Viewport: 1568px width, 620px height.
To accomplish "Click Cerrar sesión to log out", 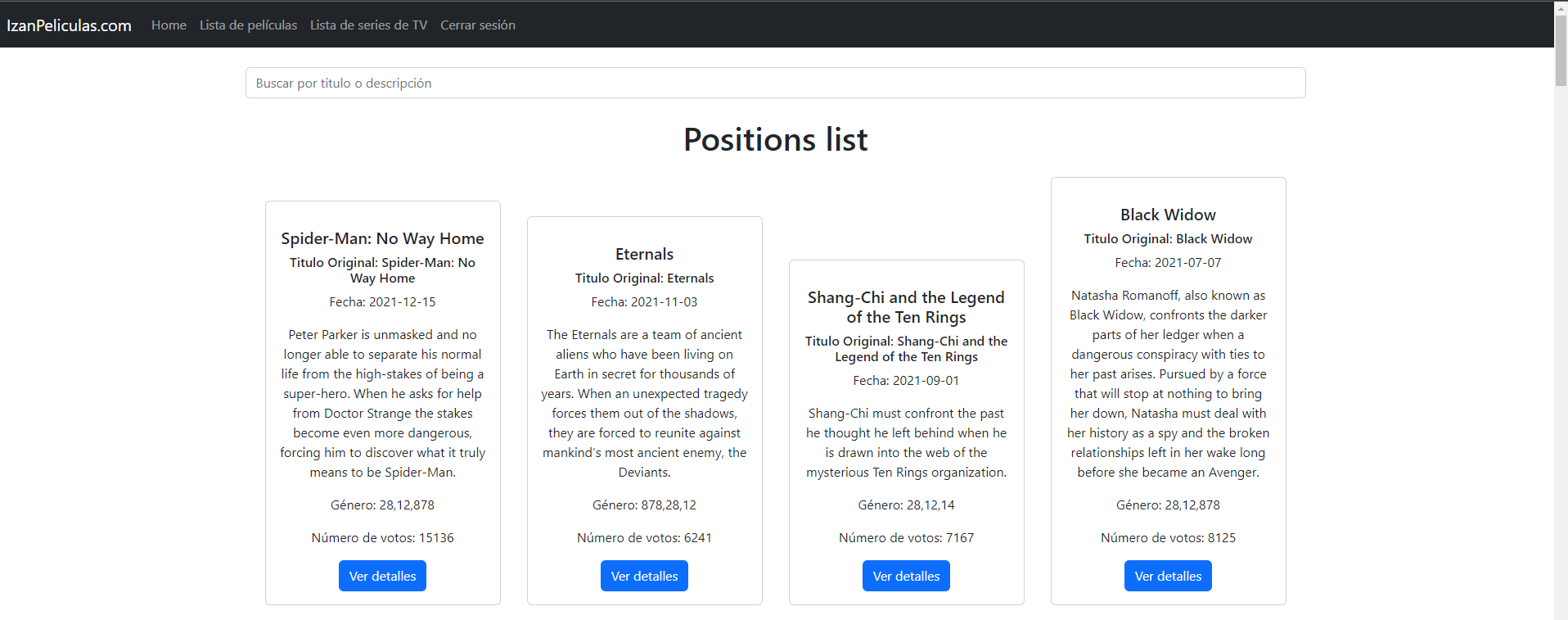I will point(477,25).
